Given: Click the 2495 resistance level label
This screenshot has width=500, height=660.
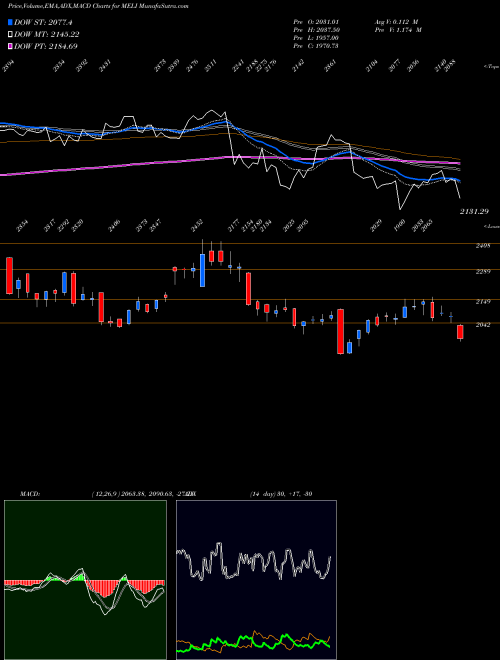Looking at the screenshot, I should tap(483, 246).
